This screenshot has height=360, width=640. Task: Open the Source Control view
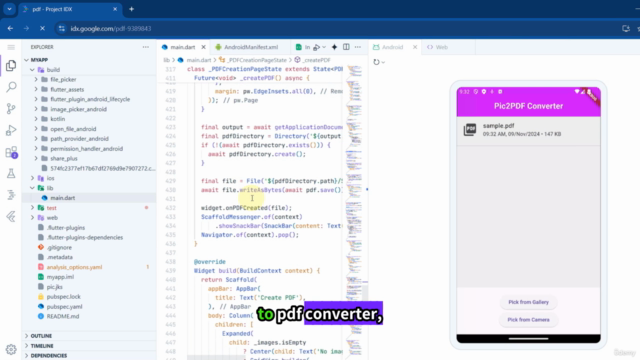point(11,109)
